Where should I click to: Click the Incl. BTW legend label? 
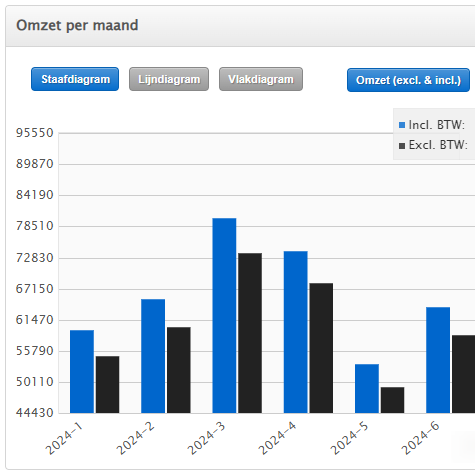pyautogui.click(x=437, y=125)
